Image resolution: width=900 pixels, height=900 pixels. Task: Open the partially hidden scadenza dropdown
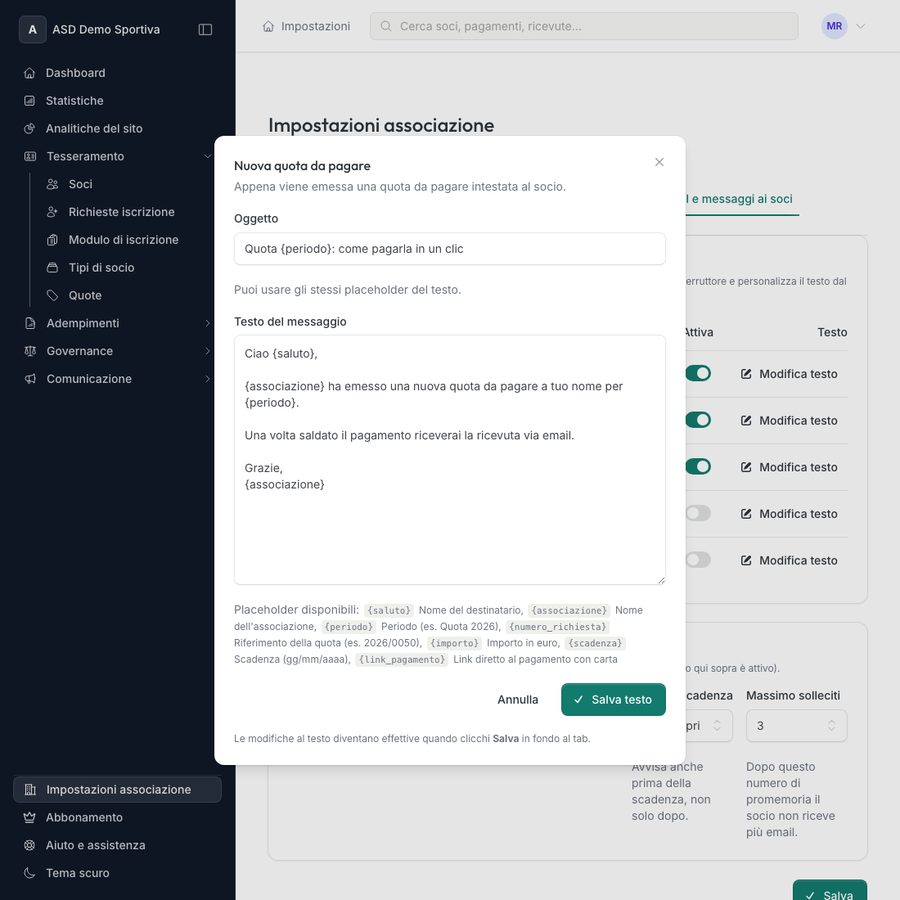click(x=709, y=726)
